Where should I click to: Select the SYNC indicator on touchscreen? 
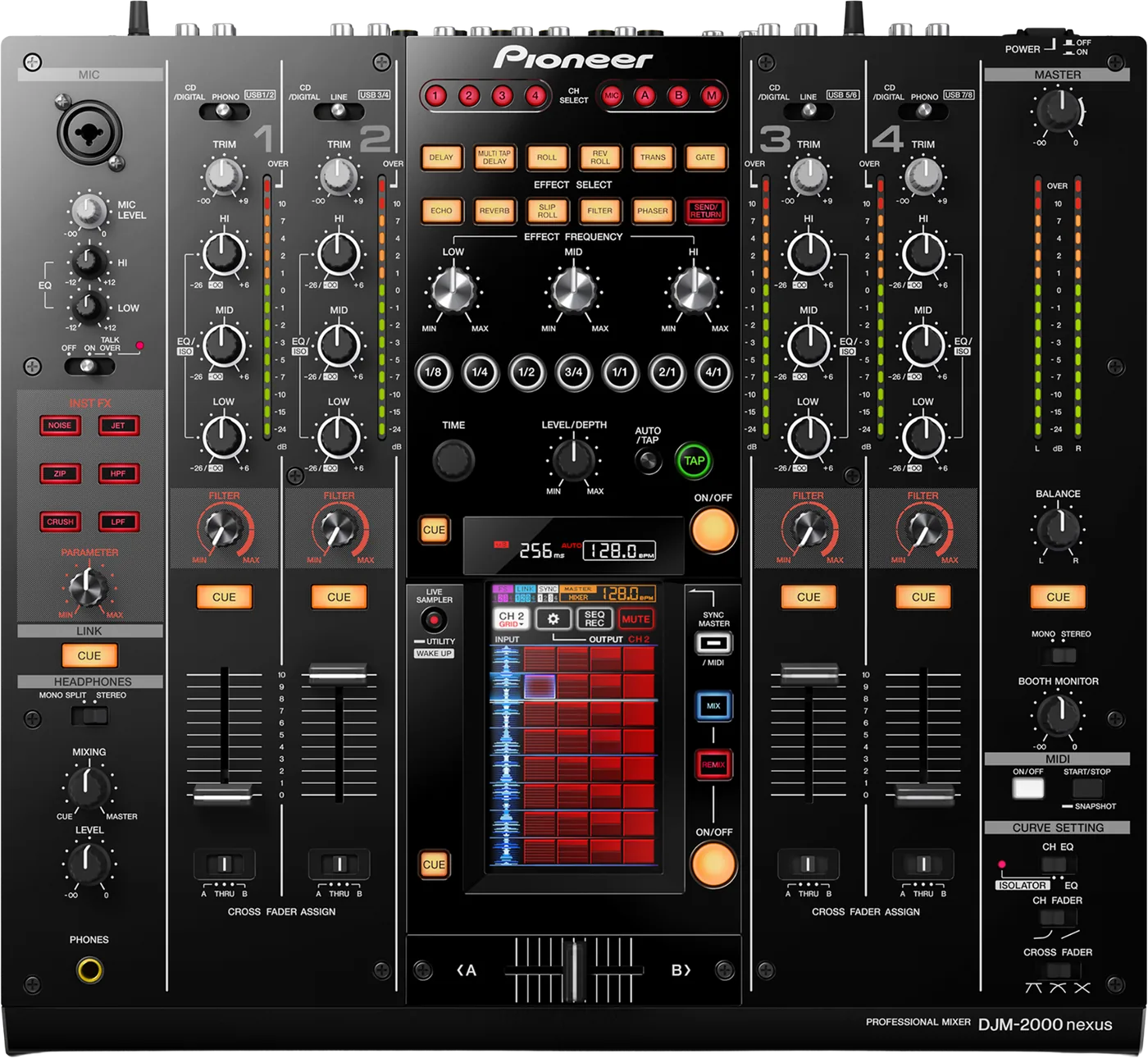(548, 589)
